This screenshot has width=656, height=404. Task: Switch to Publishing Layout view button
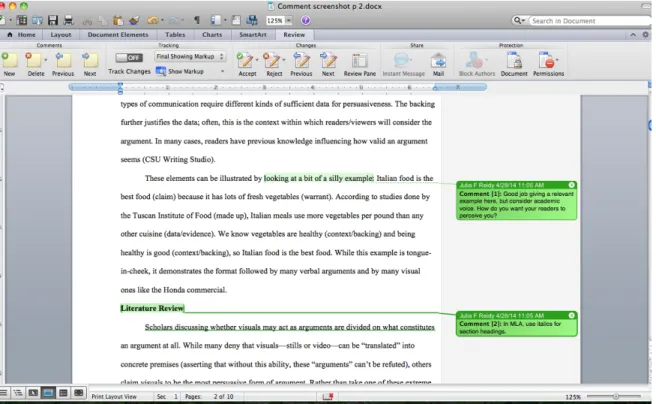[x=33, y=393]
